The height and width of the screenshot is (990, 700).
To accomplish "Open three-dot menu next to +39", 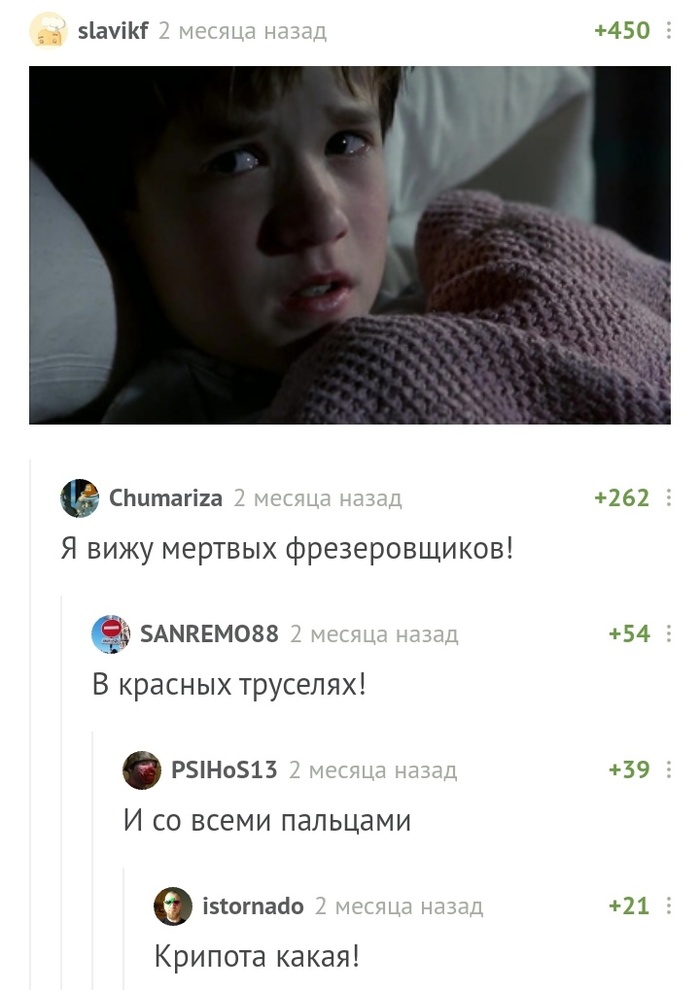I will click(x=668, y=770).
